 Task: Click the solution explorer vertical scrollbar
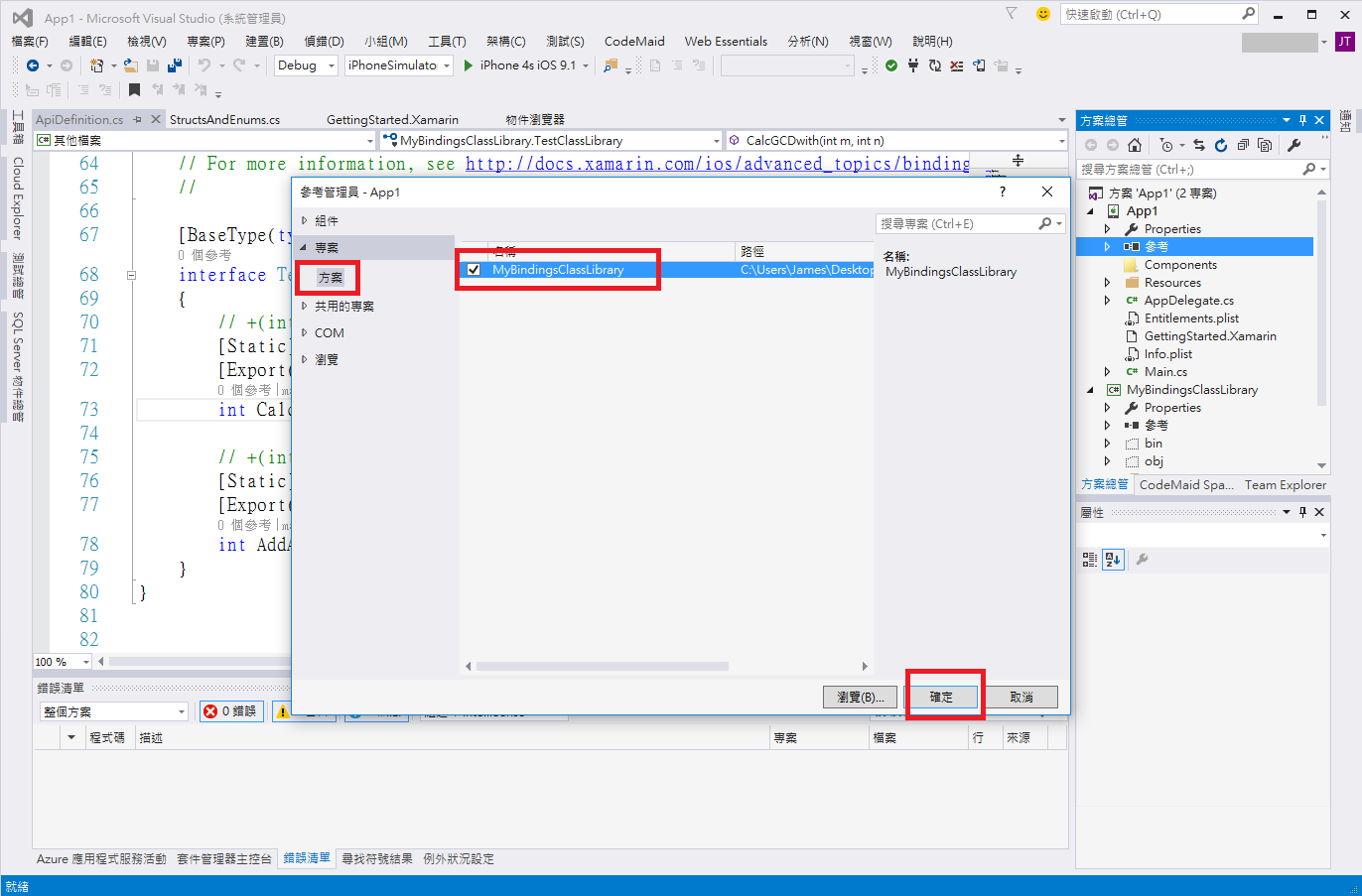pos(1321,303)
